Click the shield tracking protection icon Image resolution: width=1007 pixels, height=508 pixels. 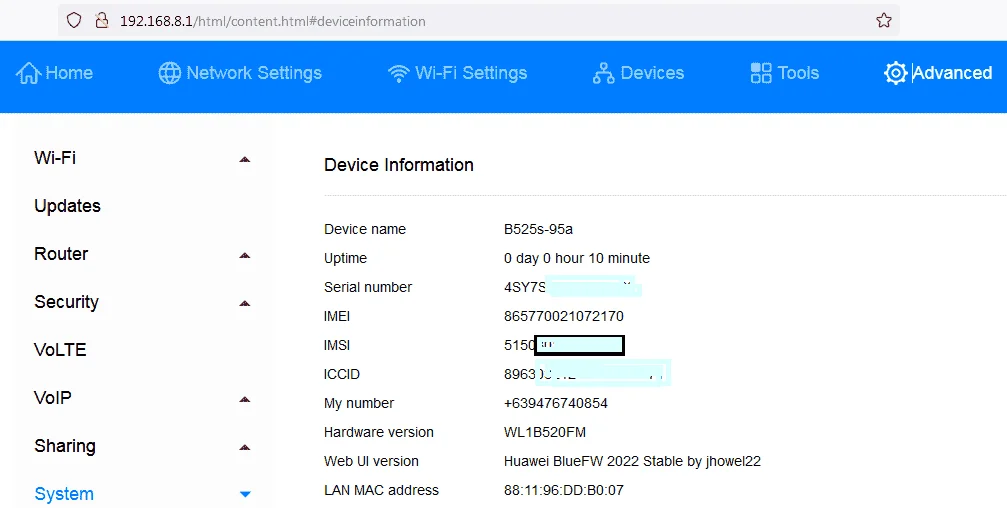click(x=74, y=21)
